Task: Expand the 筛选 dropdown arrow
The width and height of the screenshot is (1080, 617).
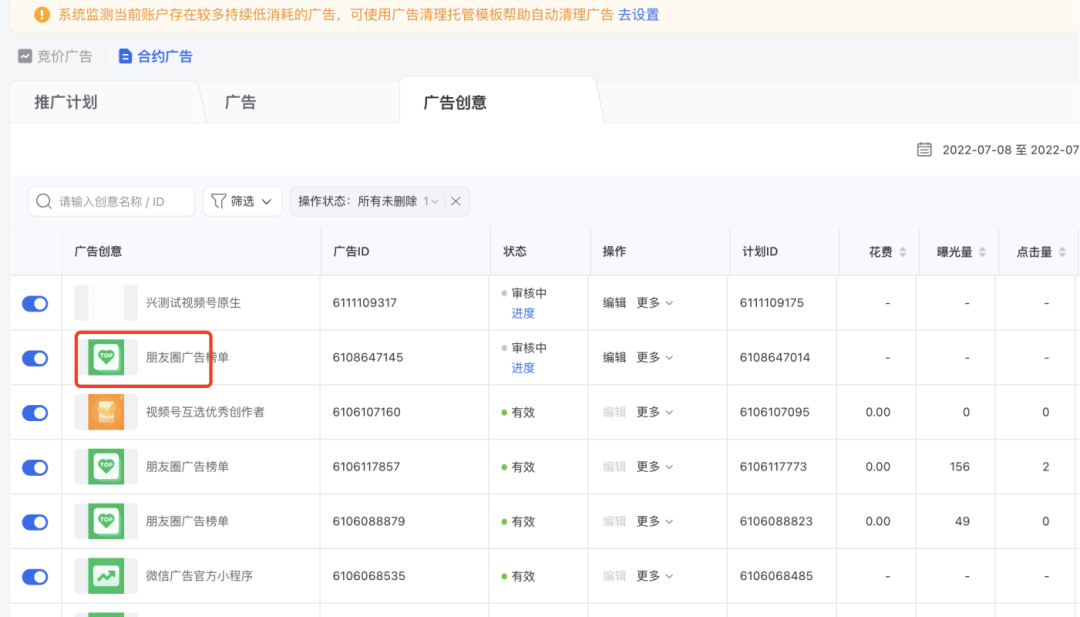Action: 268,201
